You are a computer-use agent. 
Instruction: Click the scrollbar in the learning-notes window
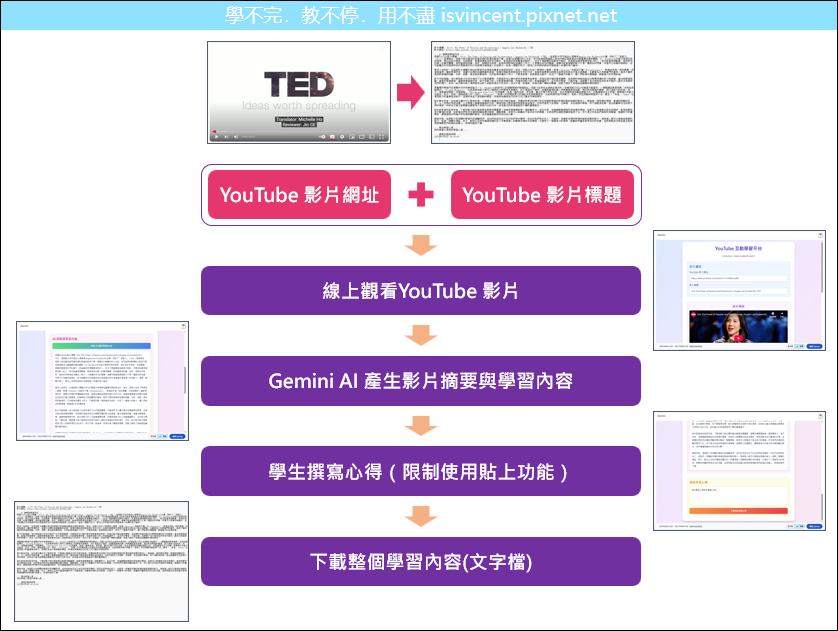(x=822, y=507)
